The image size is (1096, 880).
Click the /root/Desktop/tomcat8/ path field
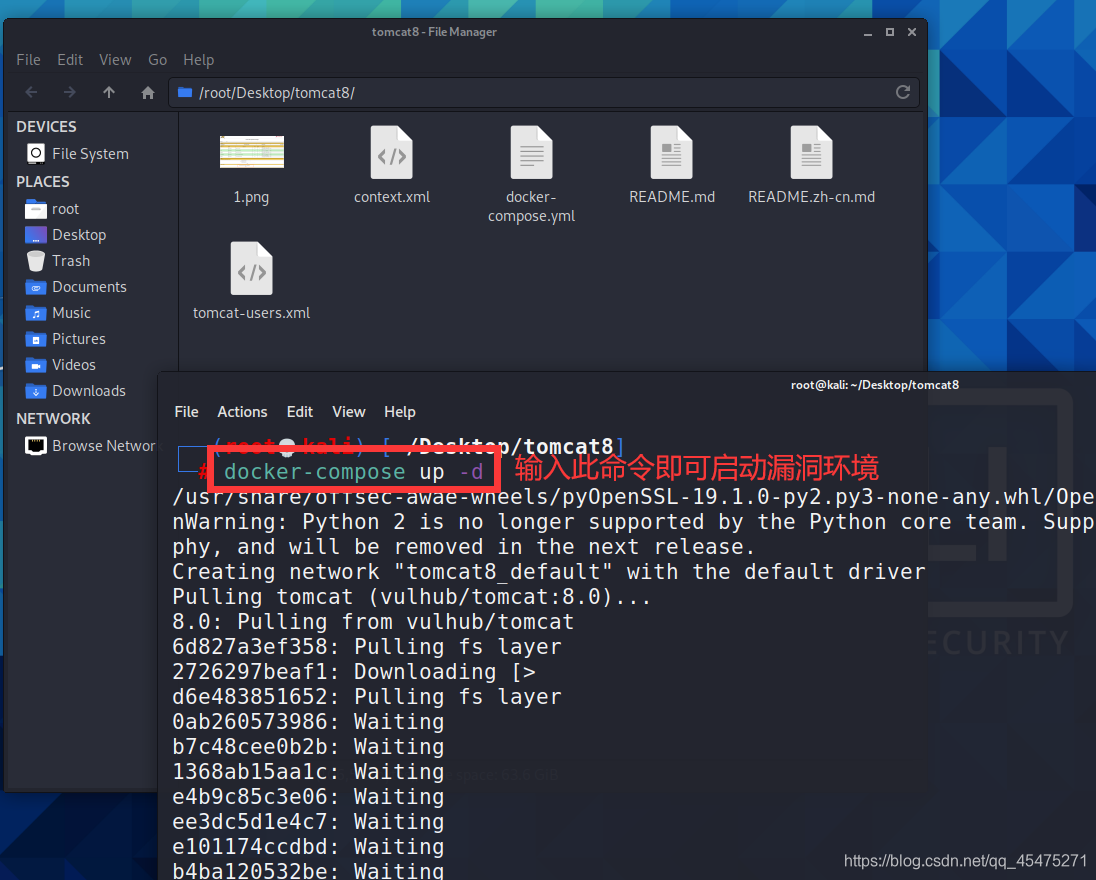pos(544,92)
